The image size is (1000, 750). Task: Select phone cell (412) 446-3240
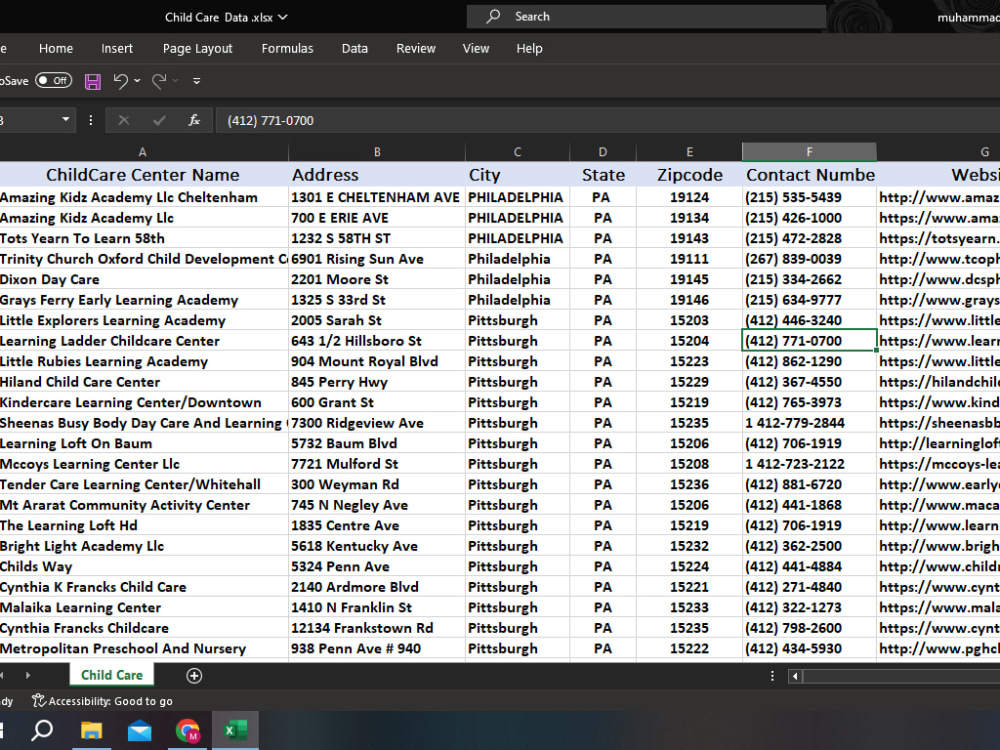tap(809, 320)
